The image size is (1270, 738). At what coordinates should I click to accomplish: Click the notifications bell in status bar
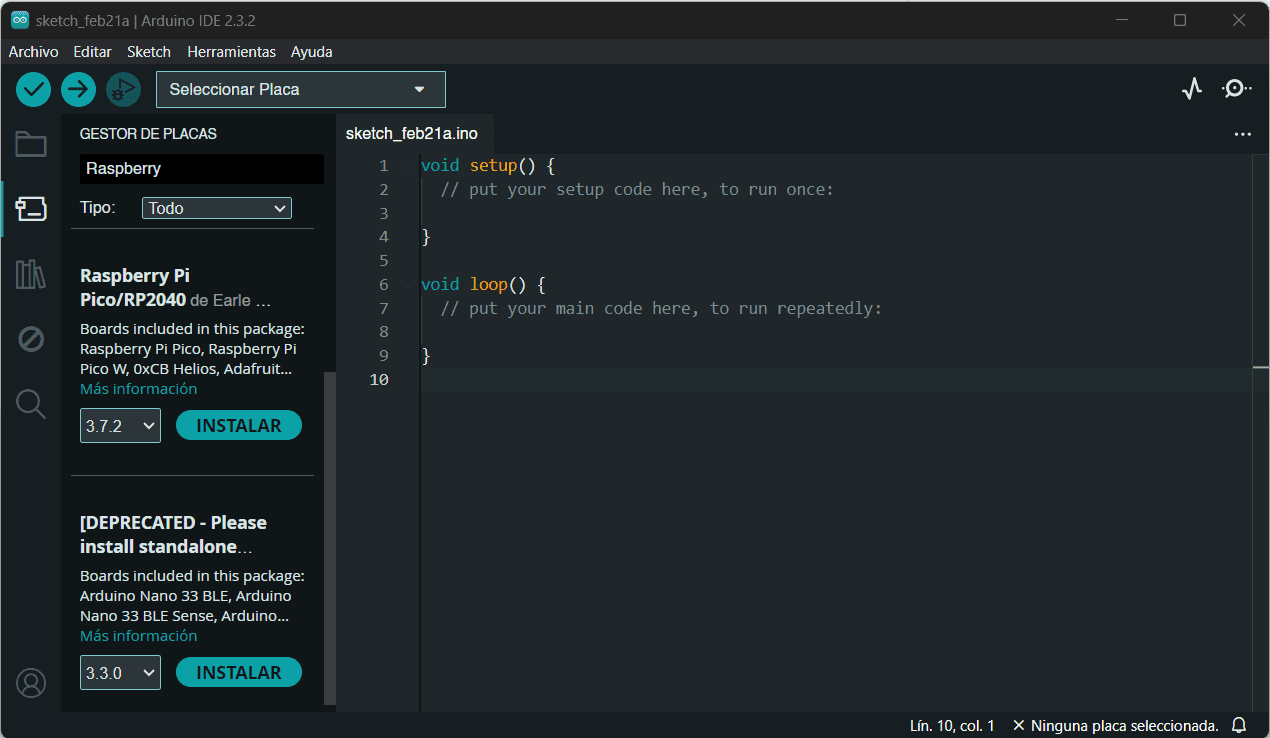(x=1239, y=725)
